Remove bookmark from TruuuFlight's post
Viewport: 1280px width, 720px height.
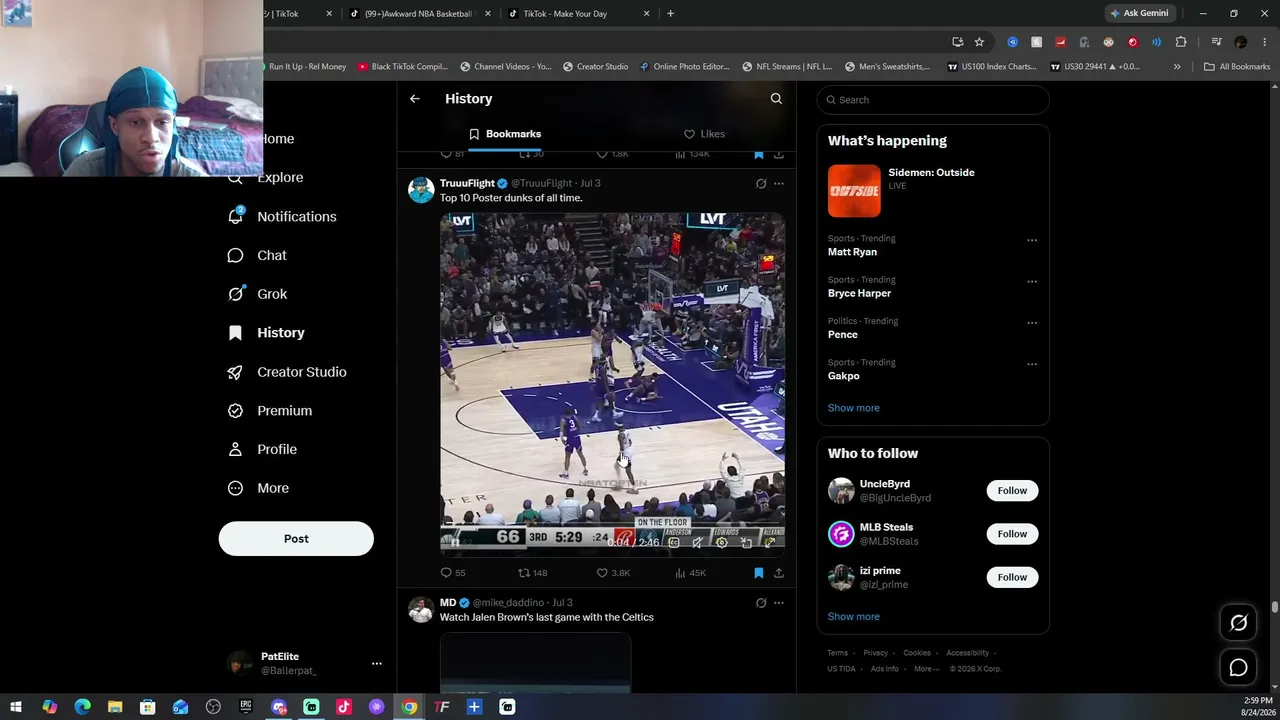[759, 573]
